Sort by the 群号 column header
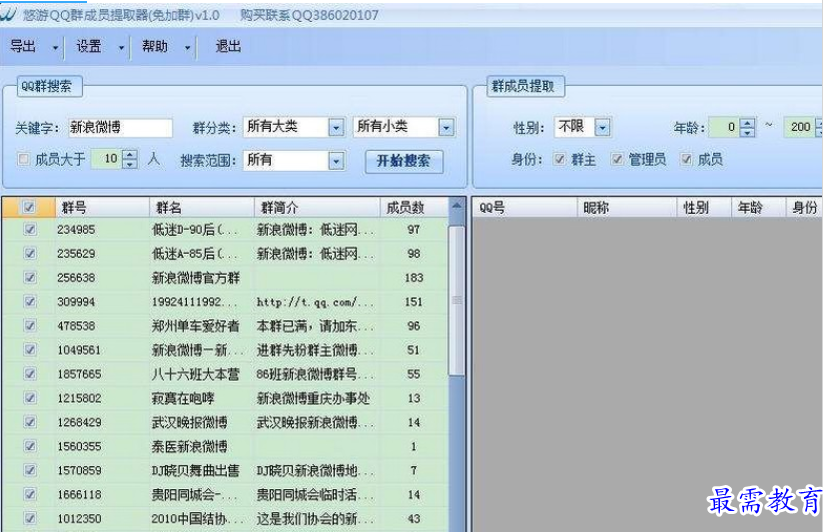 click(102, 208)
